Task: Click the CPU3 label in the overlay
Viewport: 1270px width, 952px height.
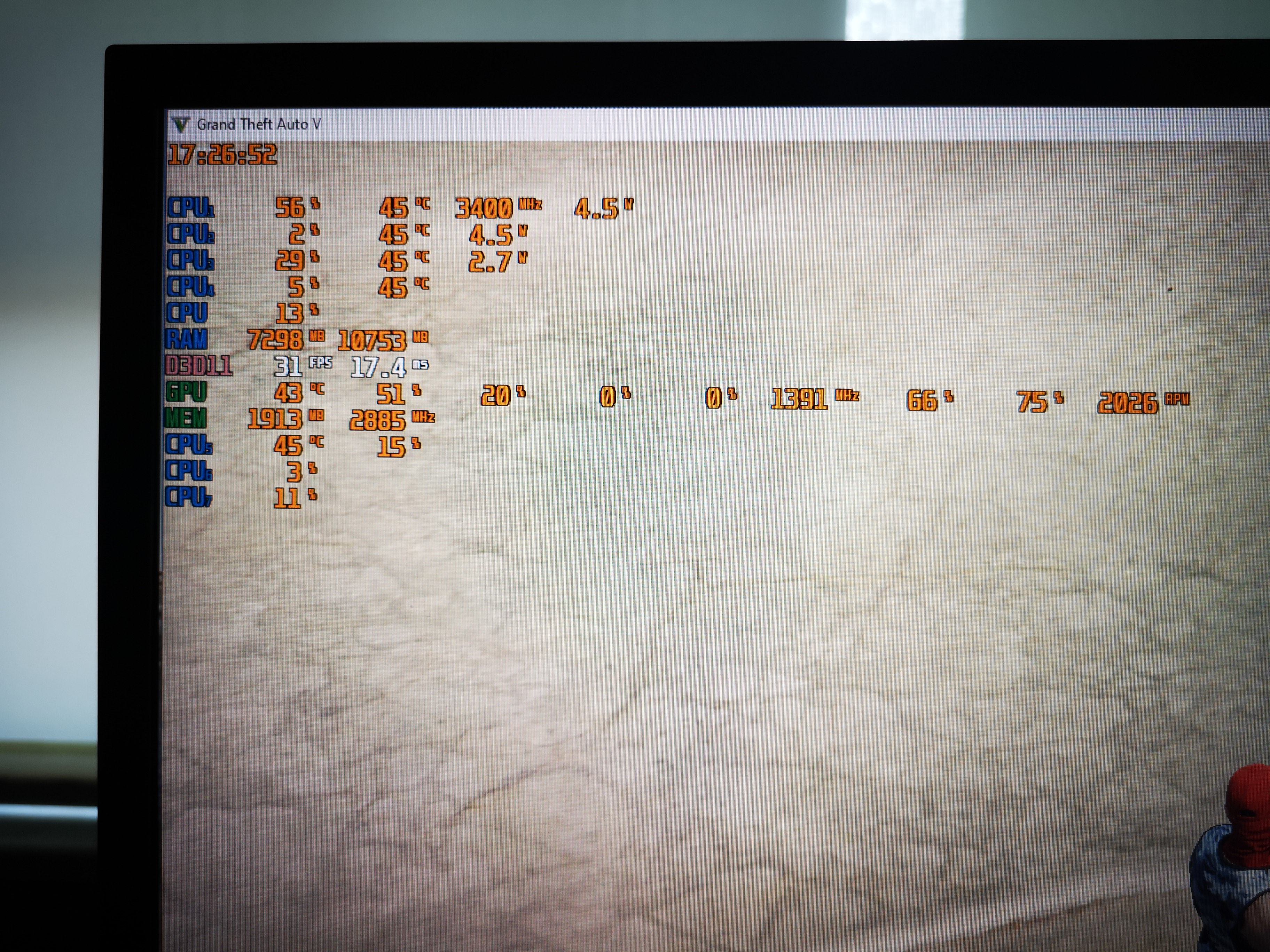Action: pos(191,260)
